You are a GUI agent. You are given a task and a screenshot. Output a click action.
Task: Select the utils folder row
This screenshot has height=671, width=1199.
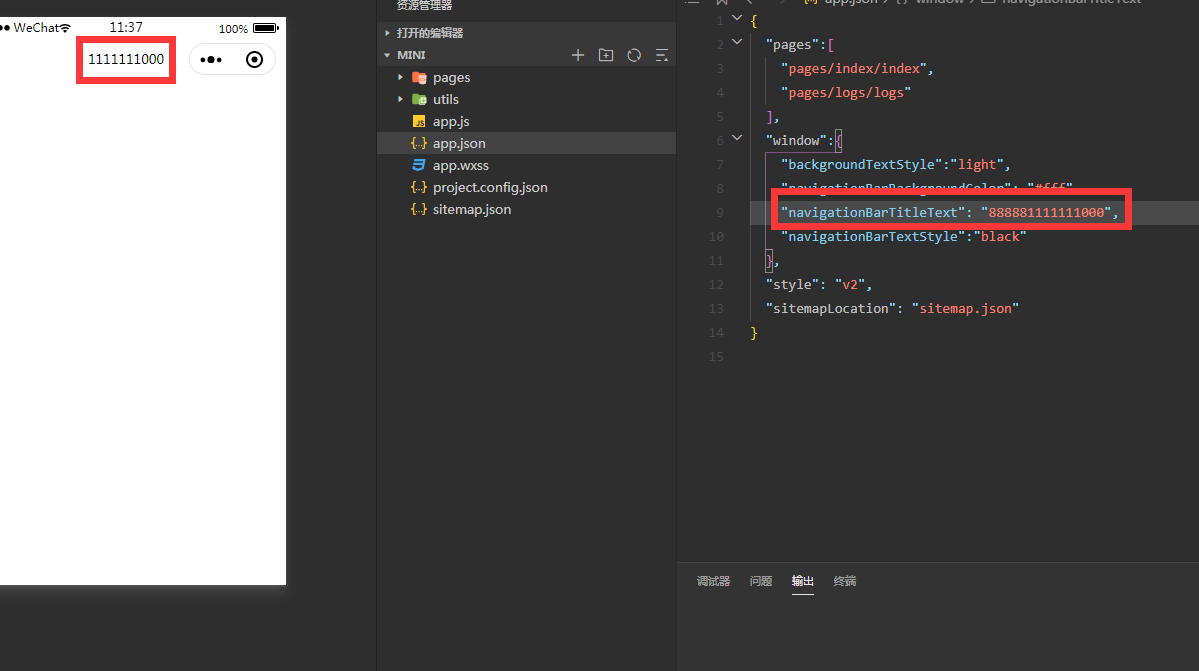tap(526, 99)
